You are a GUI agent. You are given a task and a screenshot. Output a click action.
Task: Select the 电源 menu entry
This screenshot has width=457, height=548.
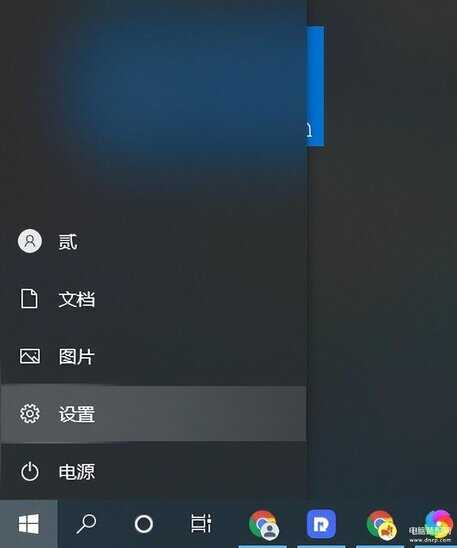153,471
